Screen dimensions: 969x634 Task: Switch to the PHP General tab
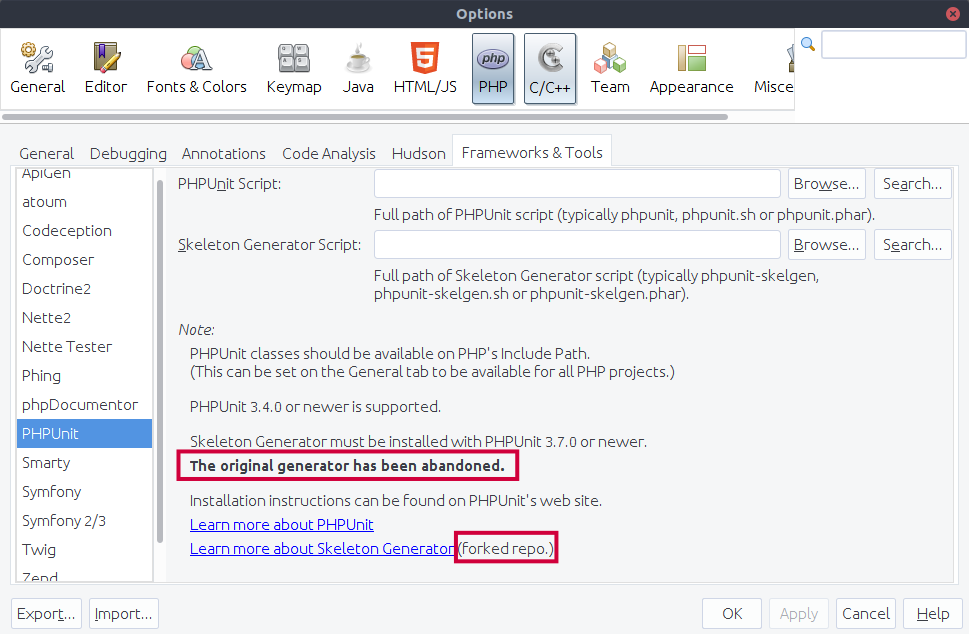[x=46, y=153]
